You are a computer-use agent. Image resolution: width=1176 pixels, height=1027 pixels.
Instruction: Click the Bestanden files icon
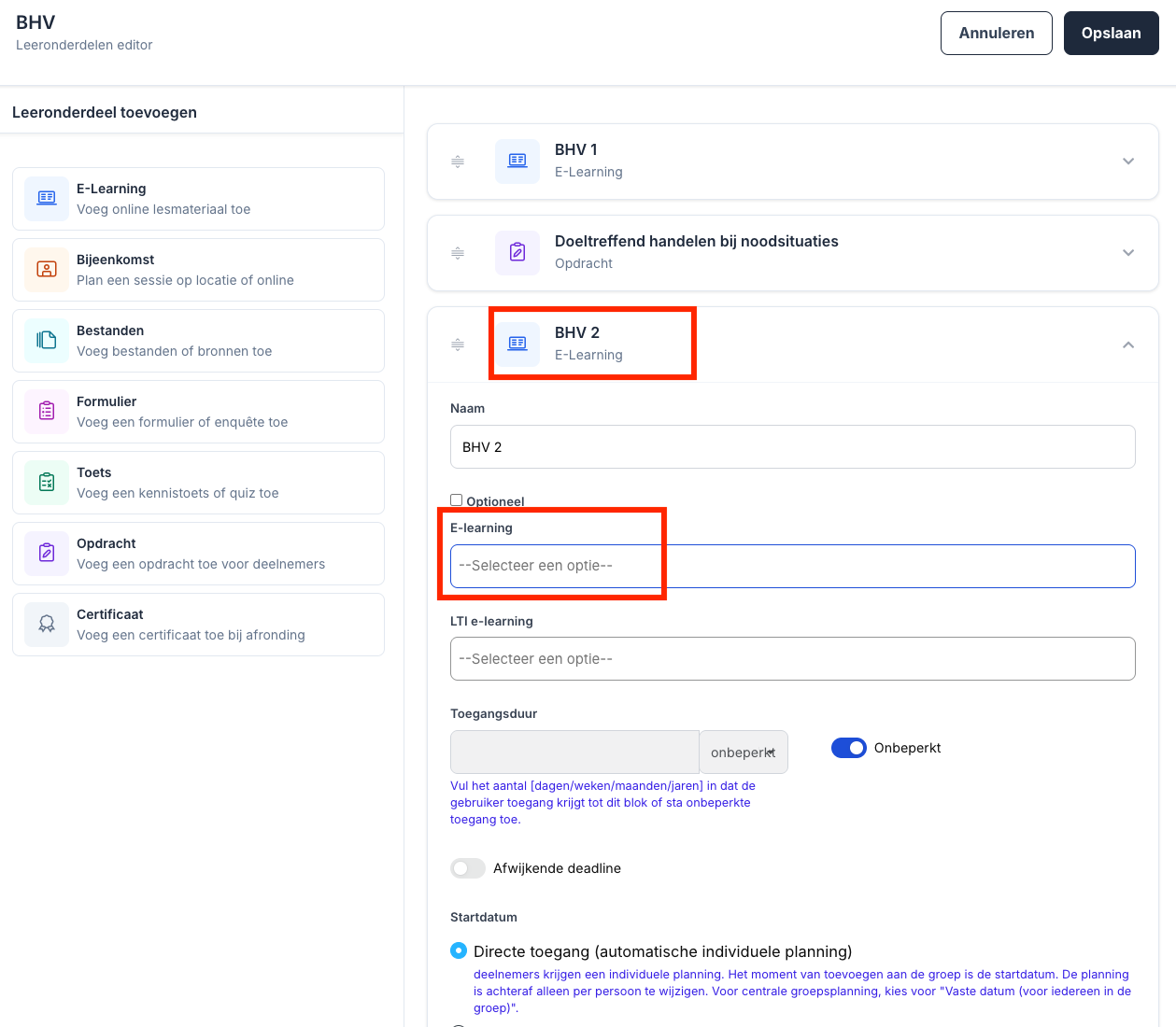tap(47, 341)
